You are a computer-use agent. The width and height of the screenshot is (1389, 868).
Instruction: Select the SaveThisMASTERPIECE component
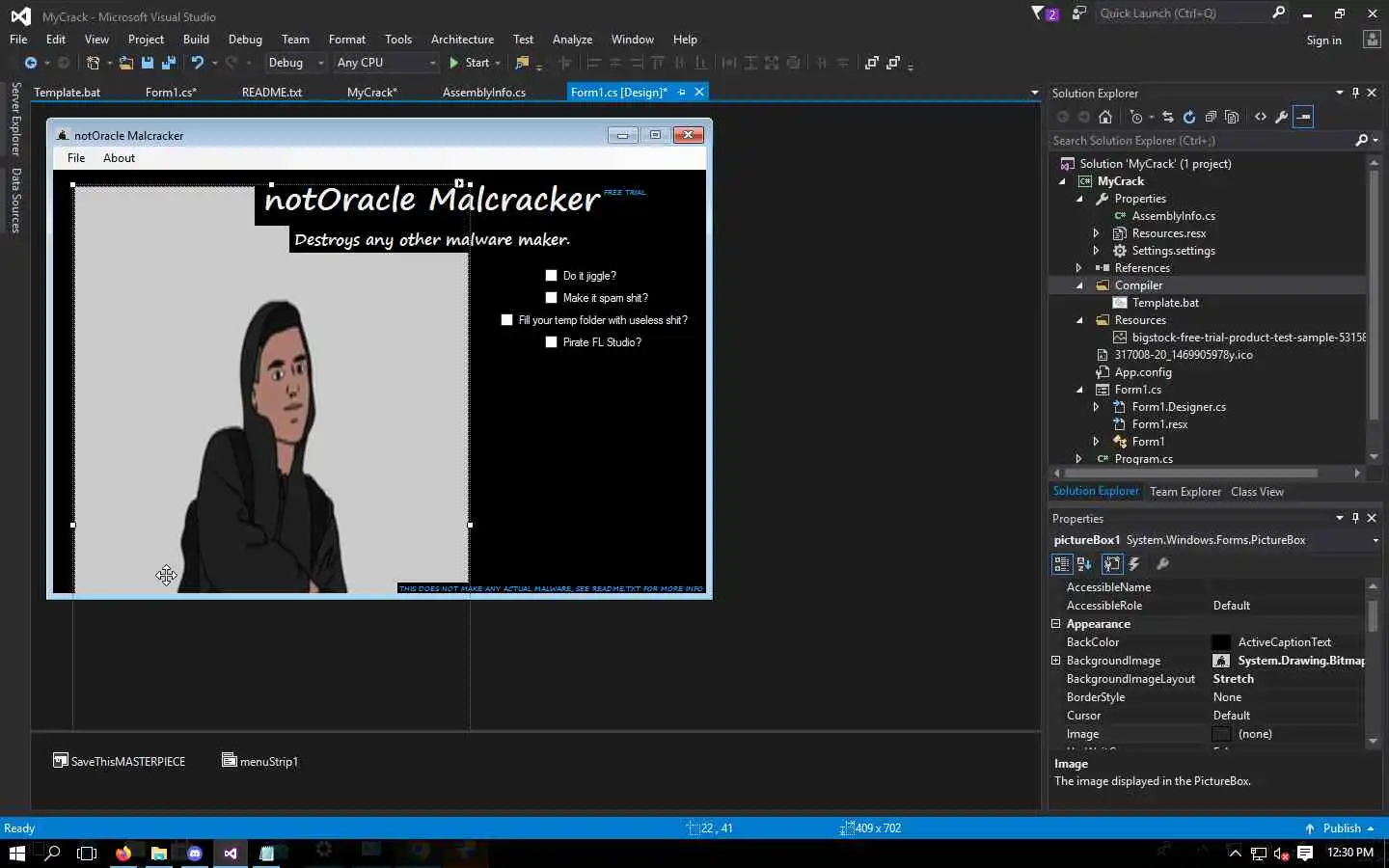pos(119,761)
